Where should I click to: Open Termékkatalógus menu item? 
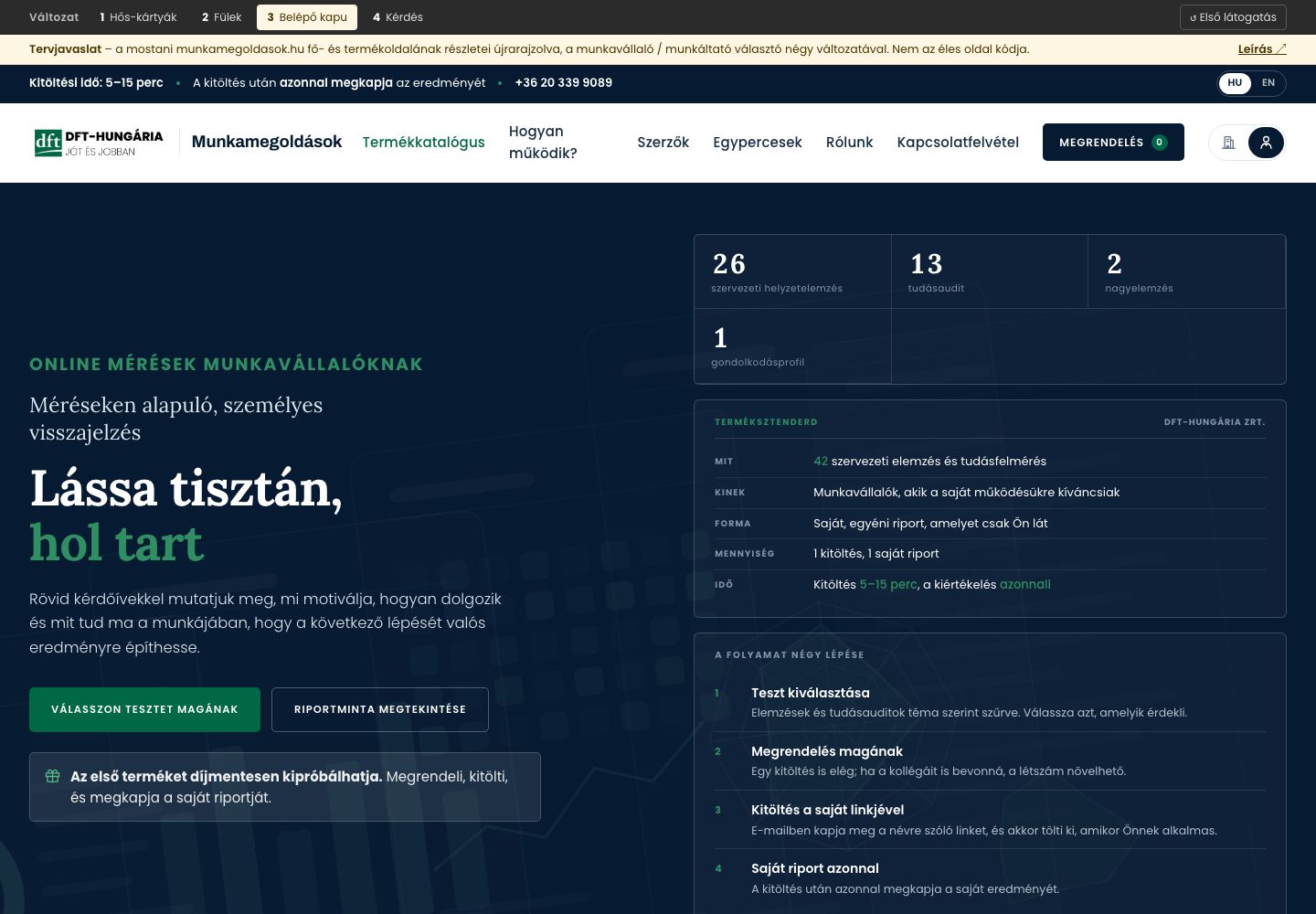423,143
